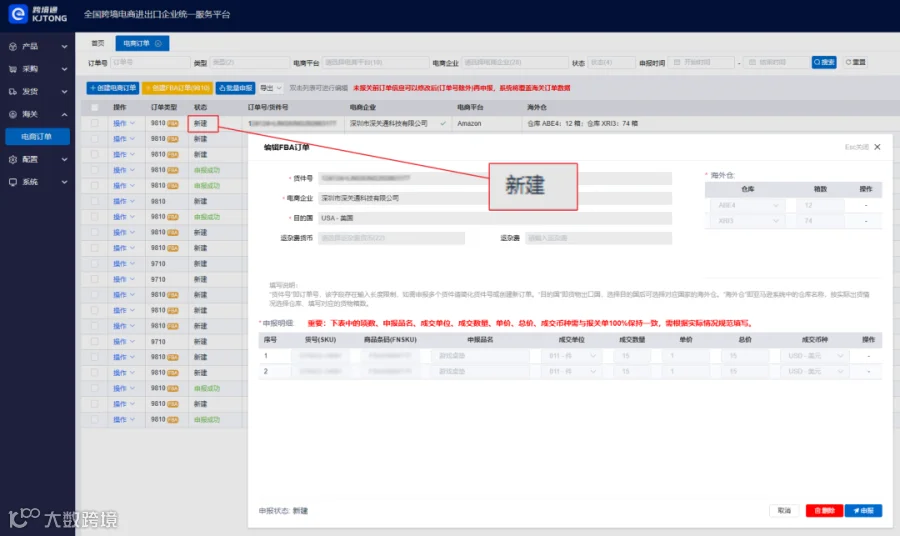Screen dimensions: 900x536
Task: Click the 批量申报 button
Action: [x=235, y=88]
